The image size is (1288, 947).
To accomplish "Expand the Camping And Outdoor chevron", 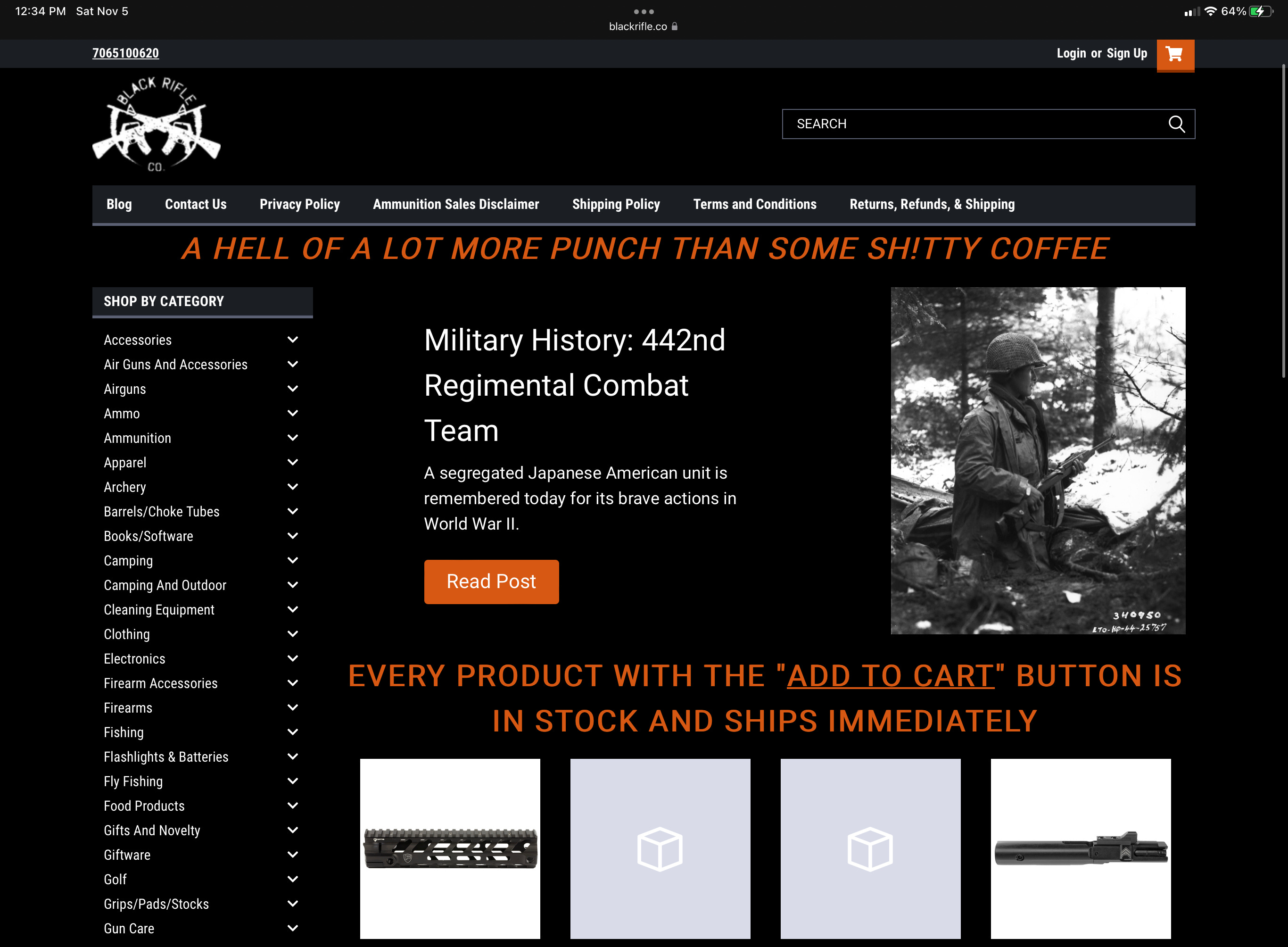I will 292,585.
